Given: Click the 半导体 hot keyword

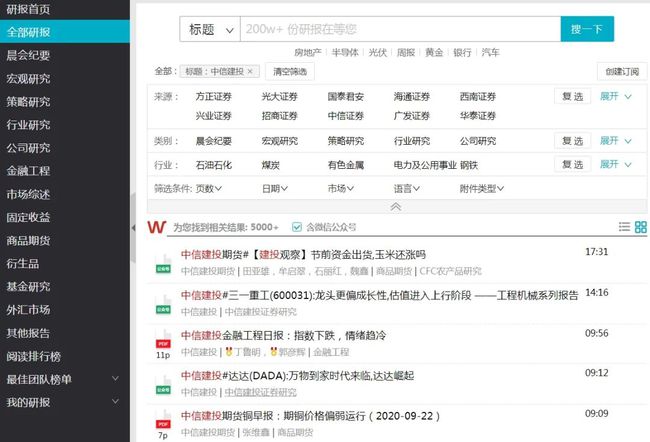Looking at the screenshot, I should click(345, 52).
